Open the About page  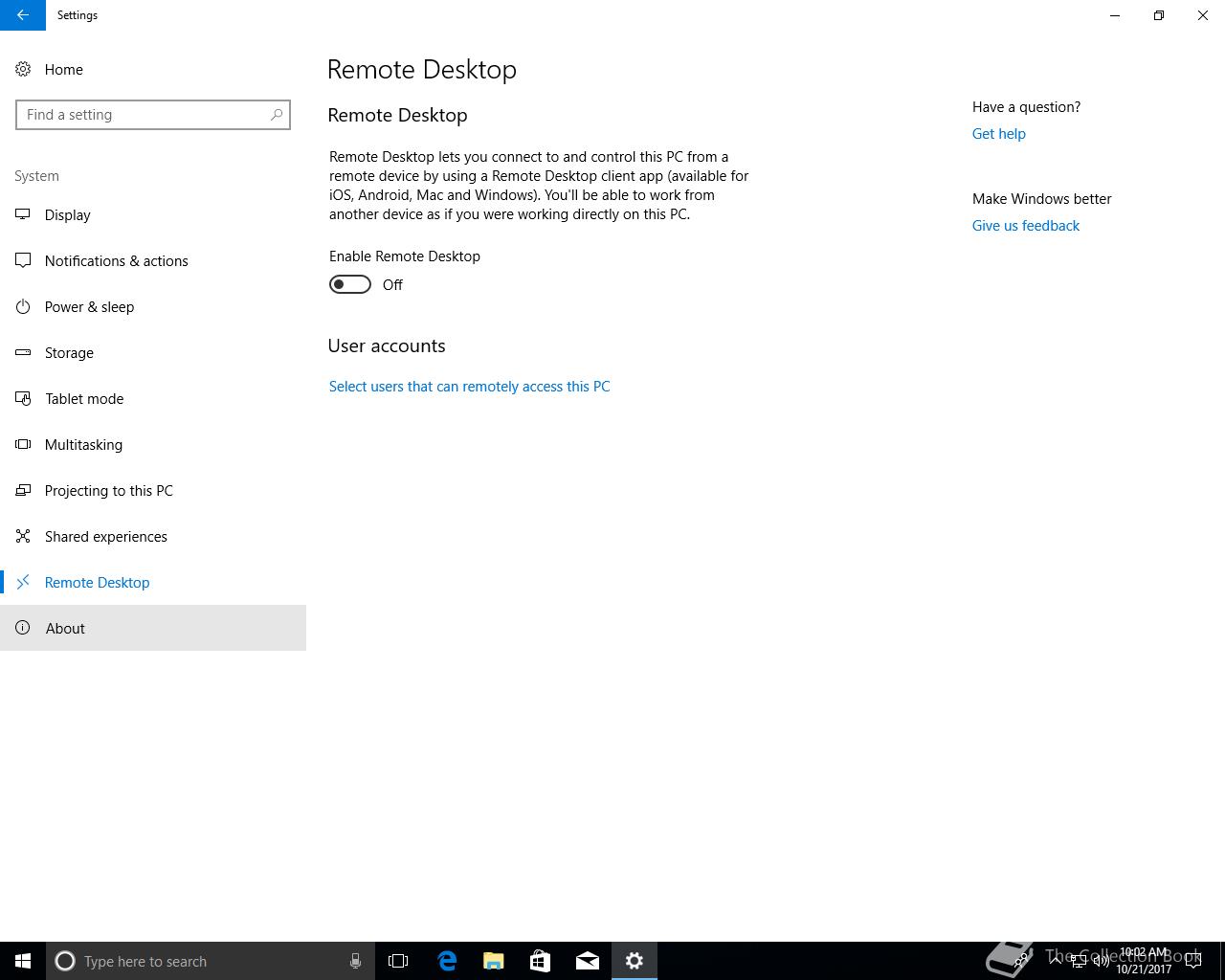point(153,628)
